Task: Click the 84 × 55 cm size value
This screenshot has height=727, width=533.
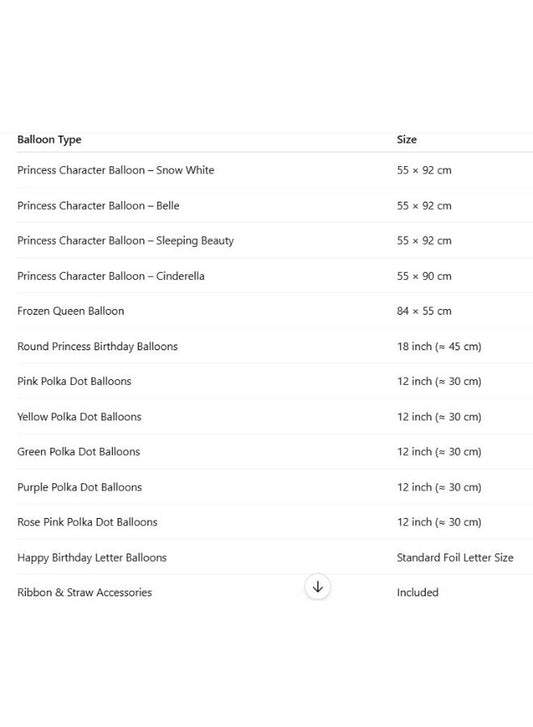Action: [x=424, y=311]
